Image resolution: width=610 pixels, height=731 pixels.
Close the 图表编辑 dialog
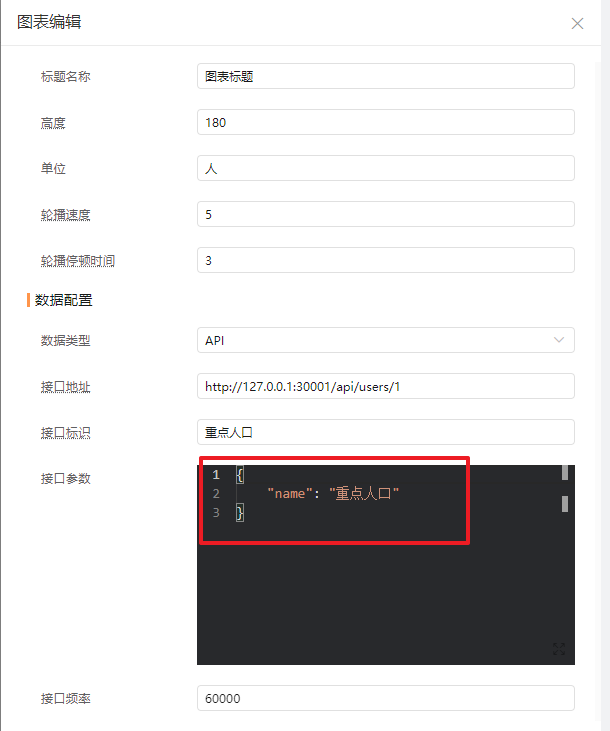(x=577, y=23)
